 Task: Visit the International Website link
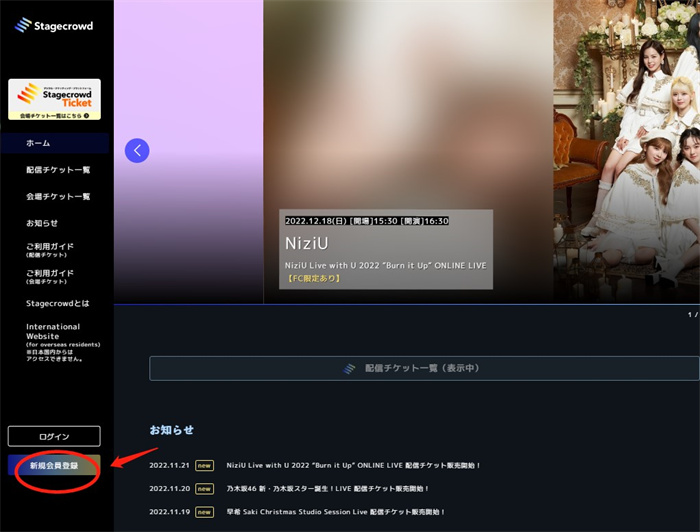(x=62, y=342)
